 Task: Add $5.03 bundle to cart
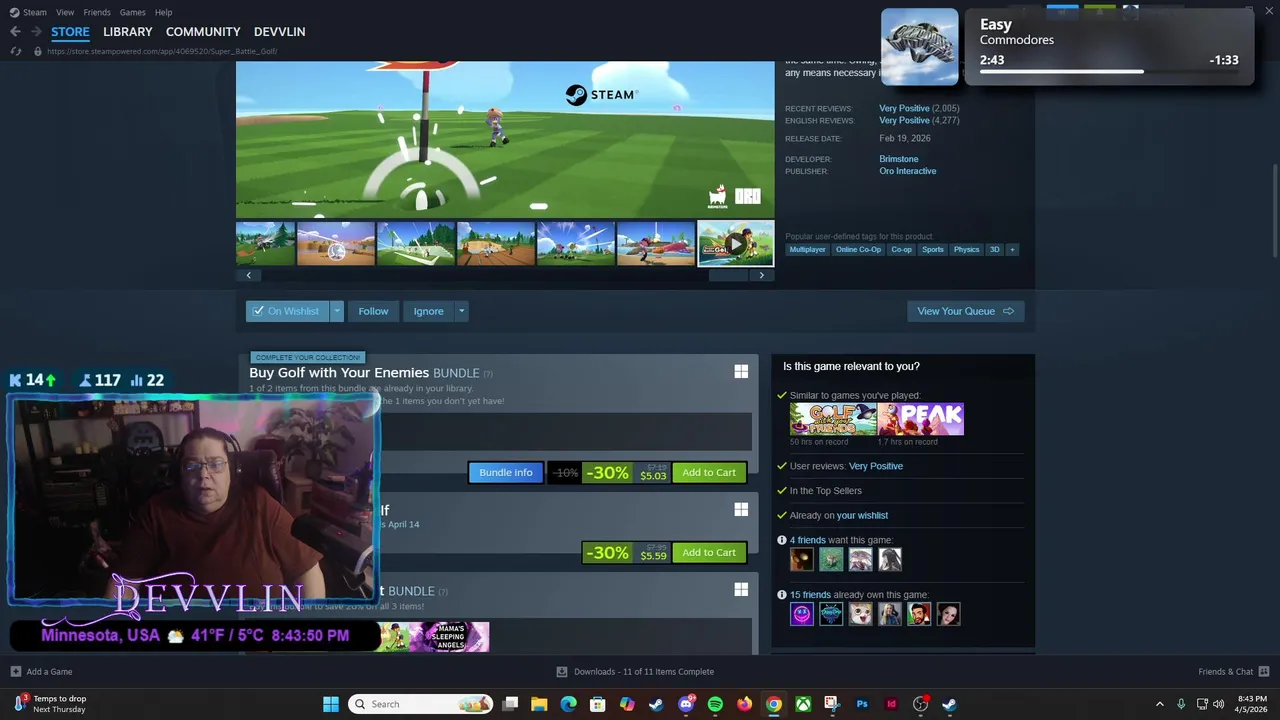point(709,473)
